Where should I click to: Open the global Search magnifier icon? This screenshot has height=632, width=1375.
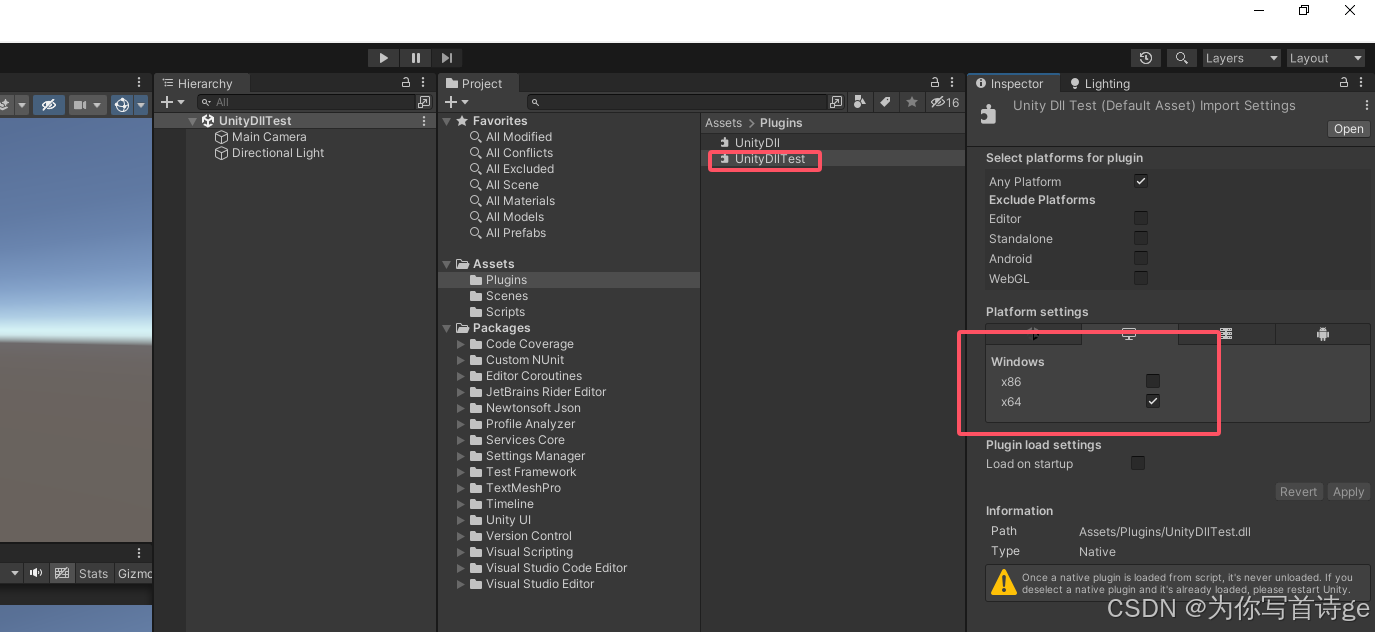pos(1181,58)
